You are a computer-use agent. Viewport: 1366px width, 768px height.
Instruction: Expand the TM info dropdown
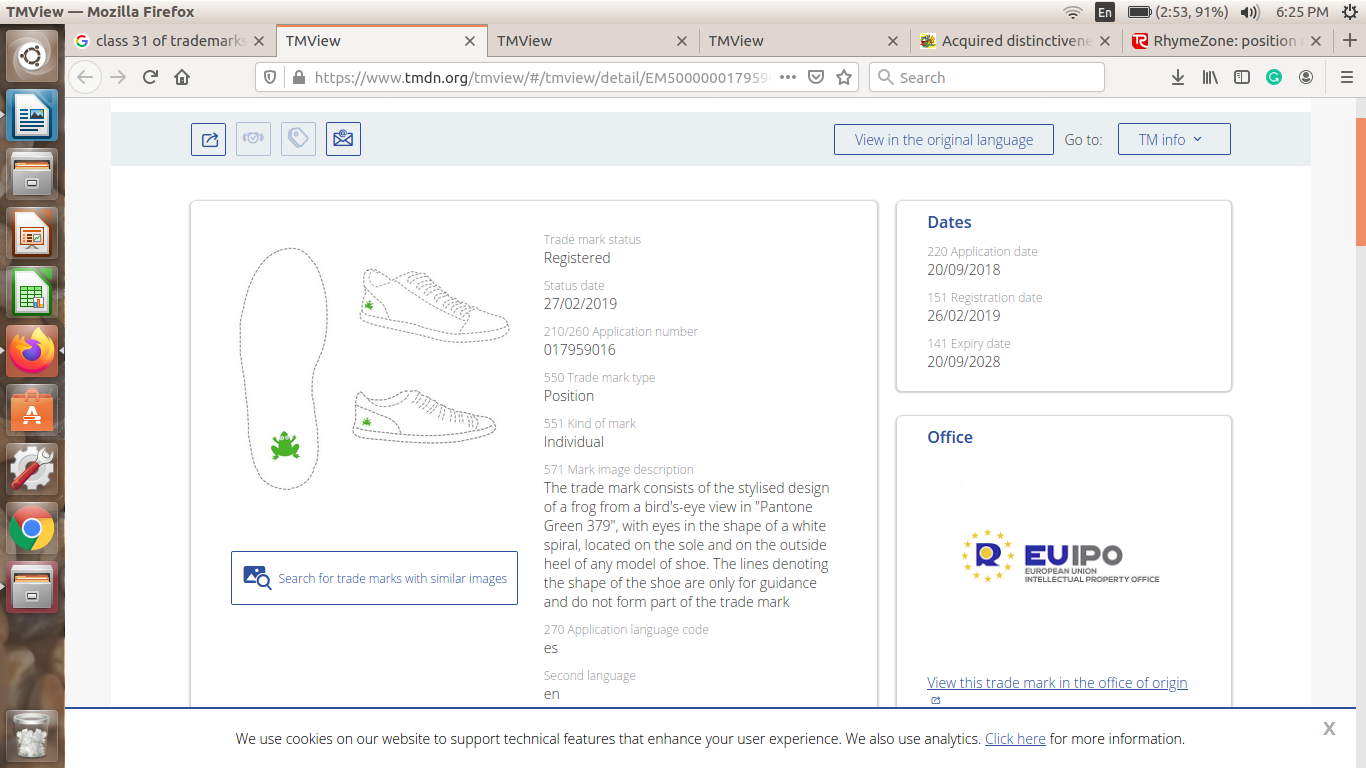click(x=1173, y=140)
